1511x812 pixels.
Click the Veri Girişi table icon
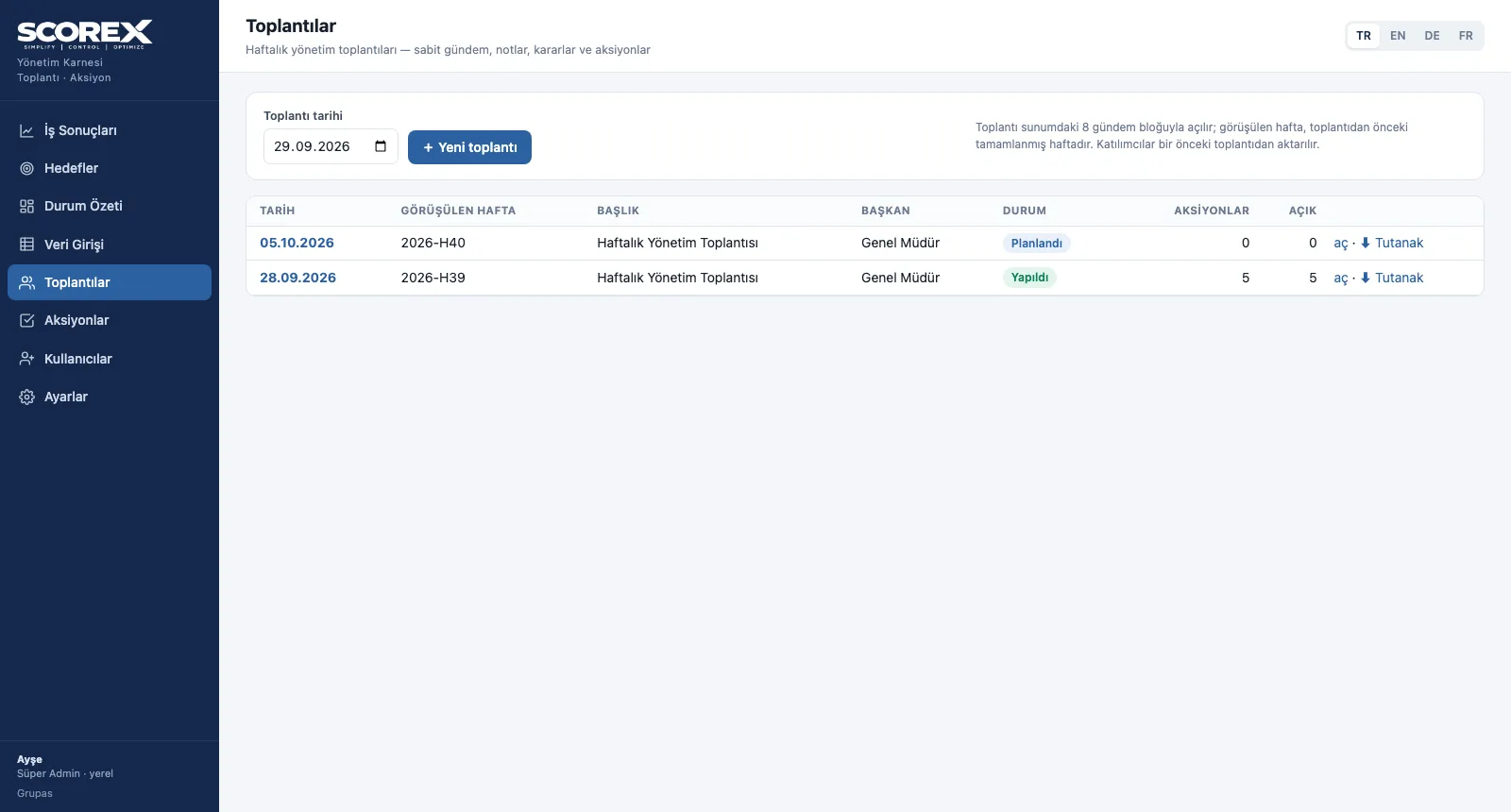[27, 245]
